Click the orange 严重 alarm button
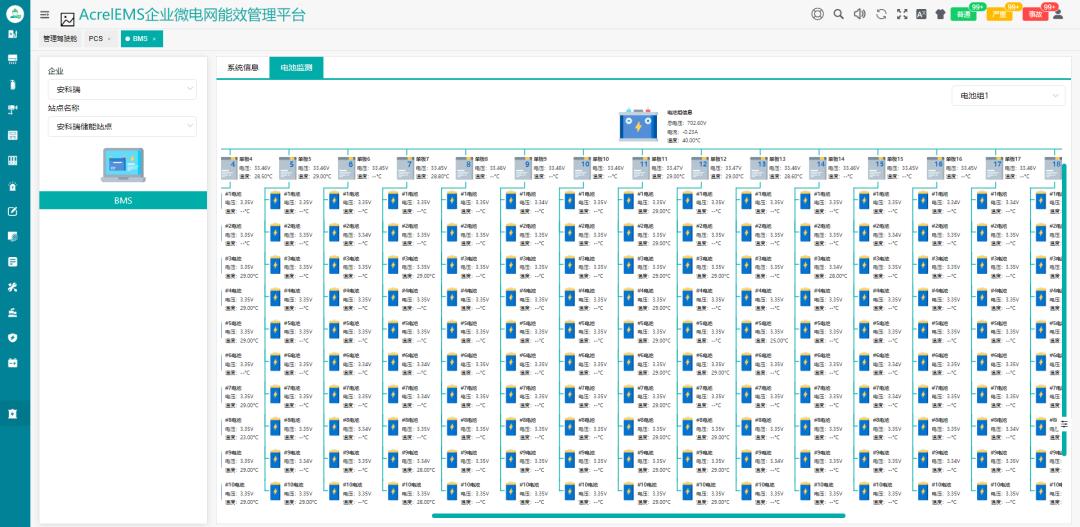The width and height of the screenshot is (1080, 527). pos(999,14)
